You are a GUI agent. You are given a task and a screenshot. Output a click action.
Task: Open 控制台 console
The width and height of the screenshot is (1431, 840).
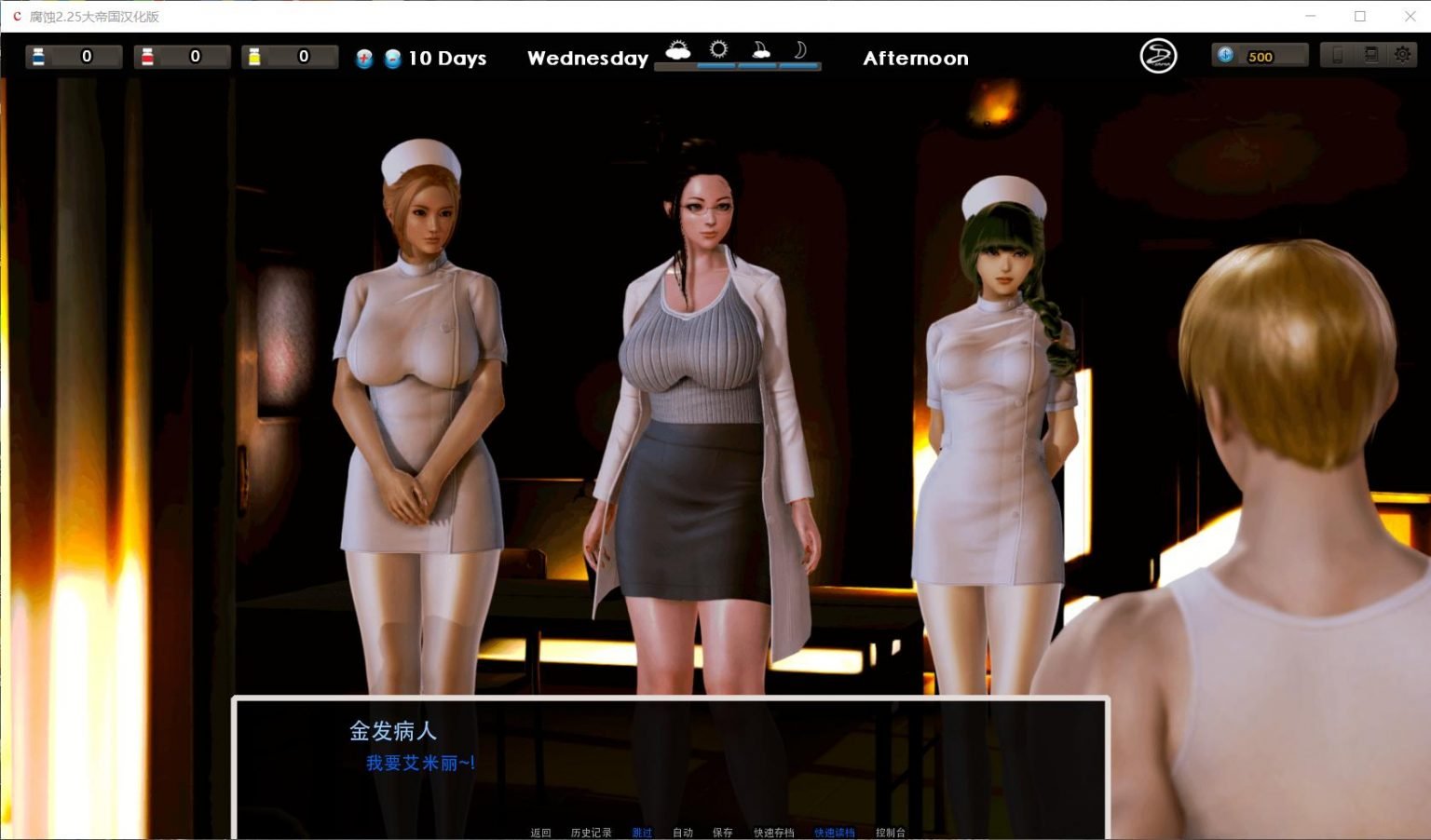pyautogui.click(x=891, y=832)
